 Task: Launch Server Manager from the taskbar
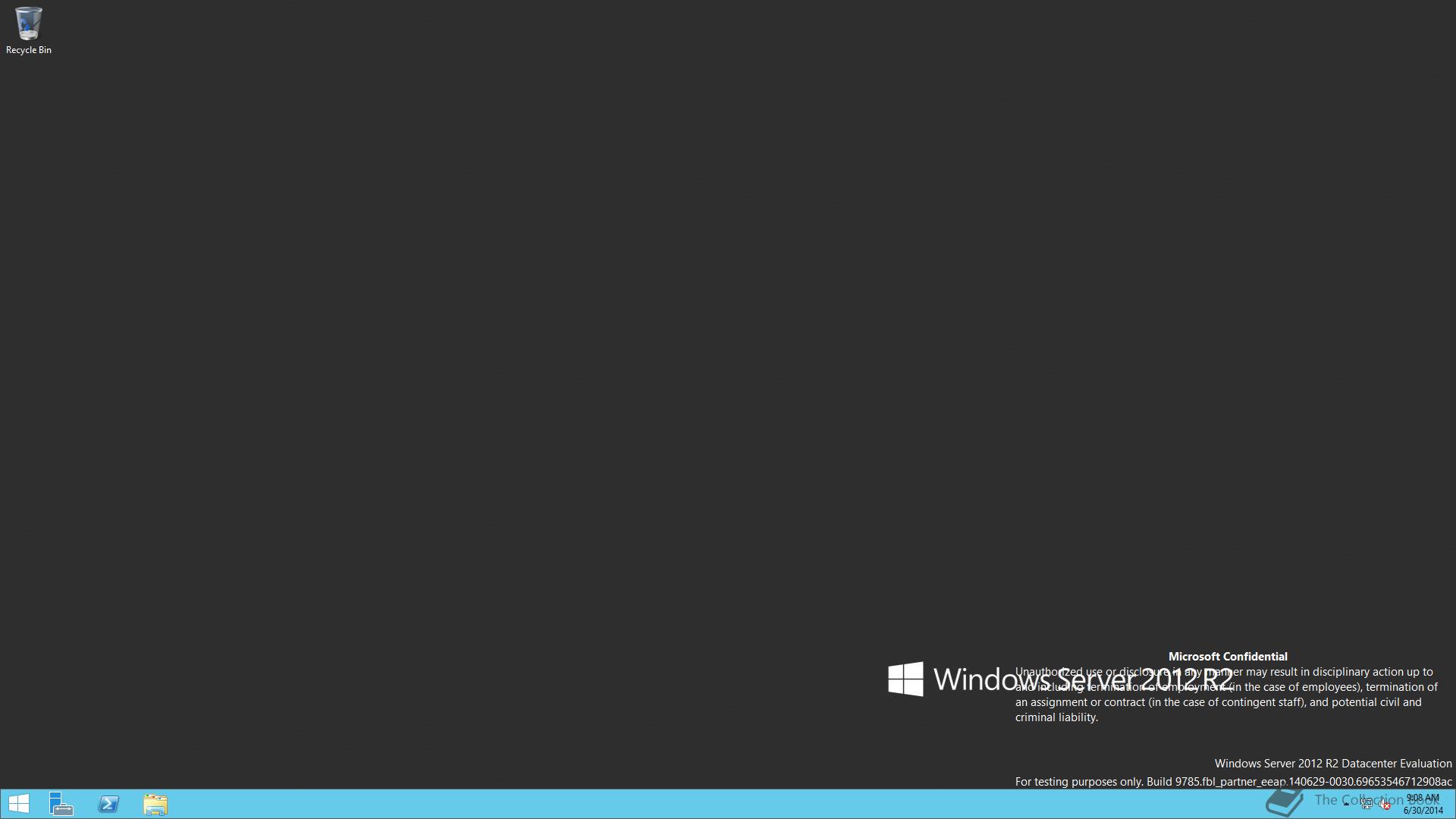coord(61,804)
